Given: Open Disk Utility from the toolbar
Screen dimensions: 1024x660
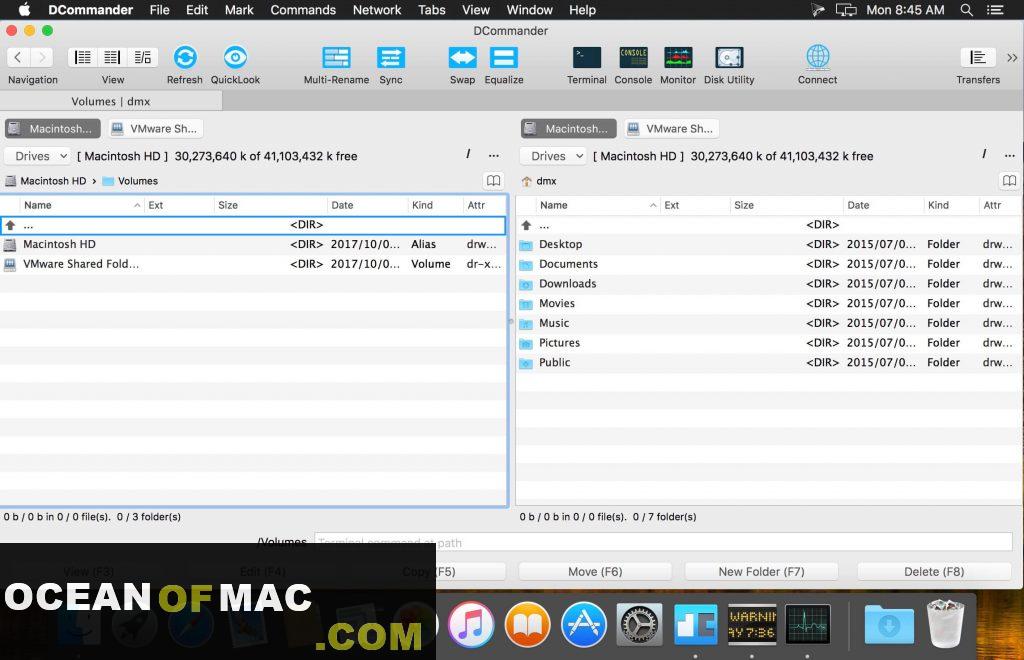Looking at the screenshot, I should [729, 57].
